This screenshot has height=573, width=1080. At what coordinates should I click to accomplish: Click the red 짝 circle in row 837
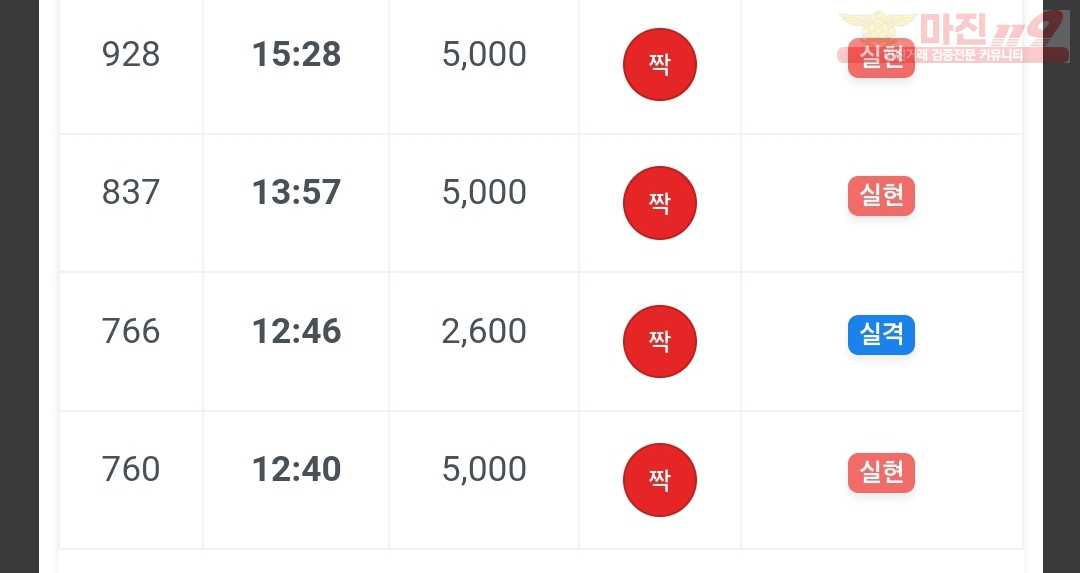coord(660,202)
